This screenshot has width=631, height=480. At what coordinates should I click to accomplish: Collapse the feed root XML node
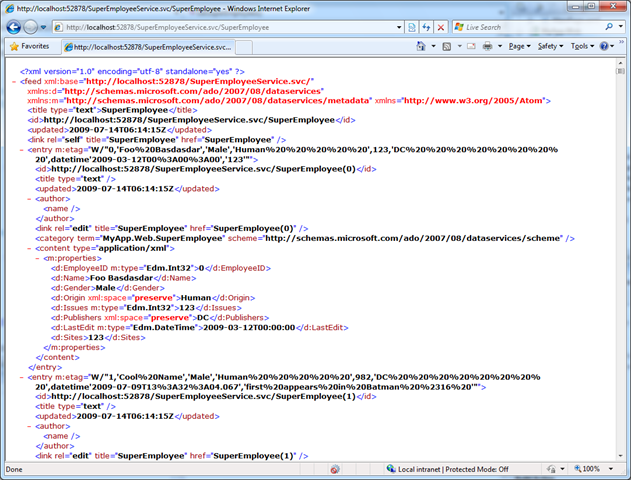coord(11,82)
